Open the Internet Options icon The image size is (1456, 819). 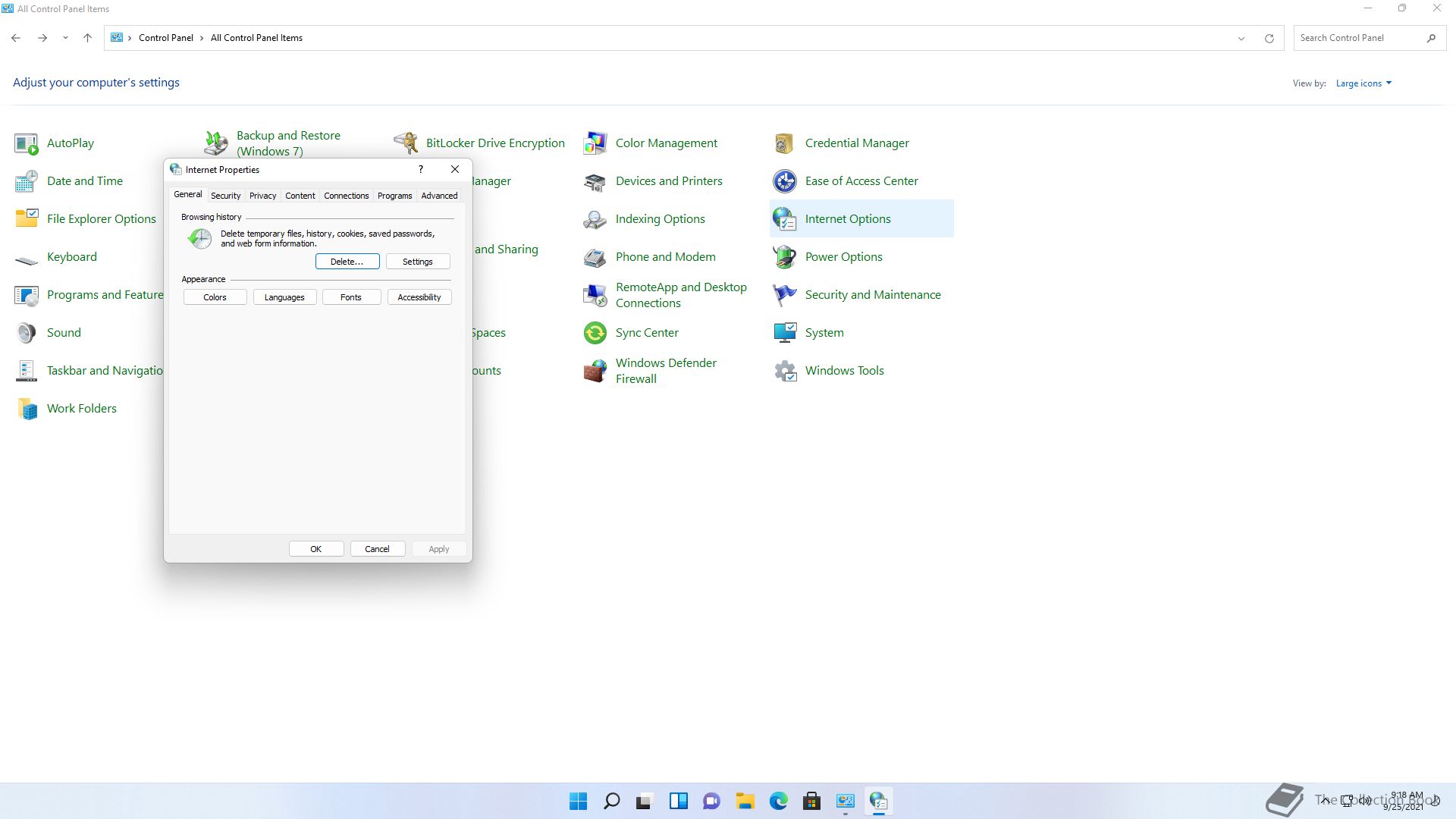point(785,219)
